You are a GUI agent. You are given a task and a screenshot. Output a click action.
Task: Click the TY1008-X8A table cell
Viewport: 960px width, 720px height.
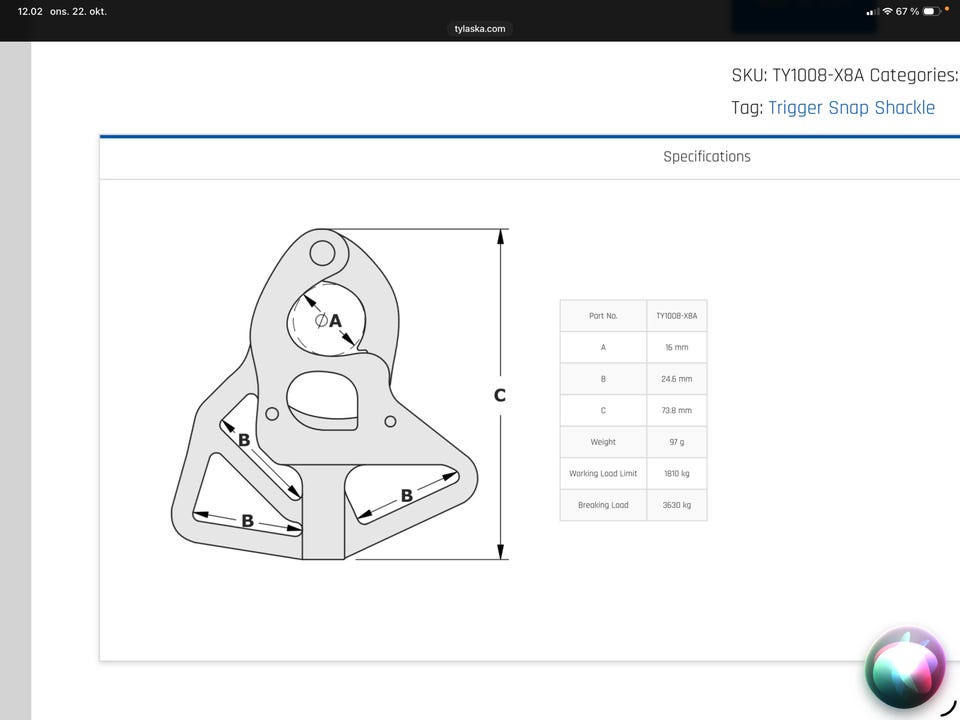pyautogui.click(x=677, y=316)
